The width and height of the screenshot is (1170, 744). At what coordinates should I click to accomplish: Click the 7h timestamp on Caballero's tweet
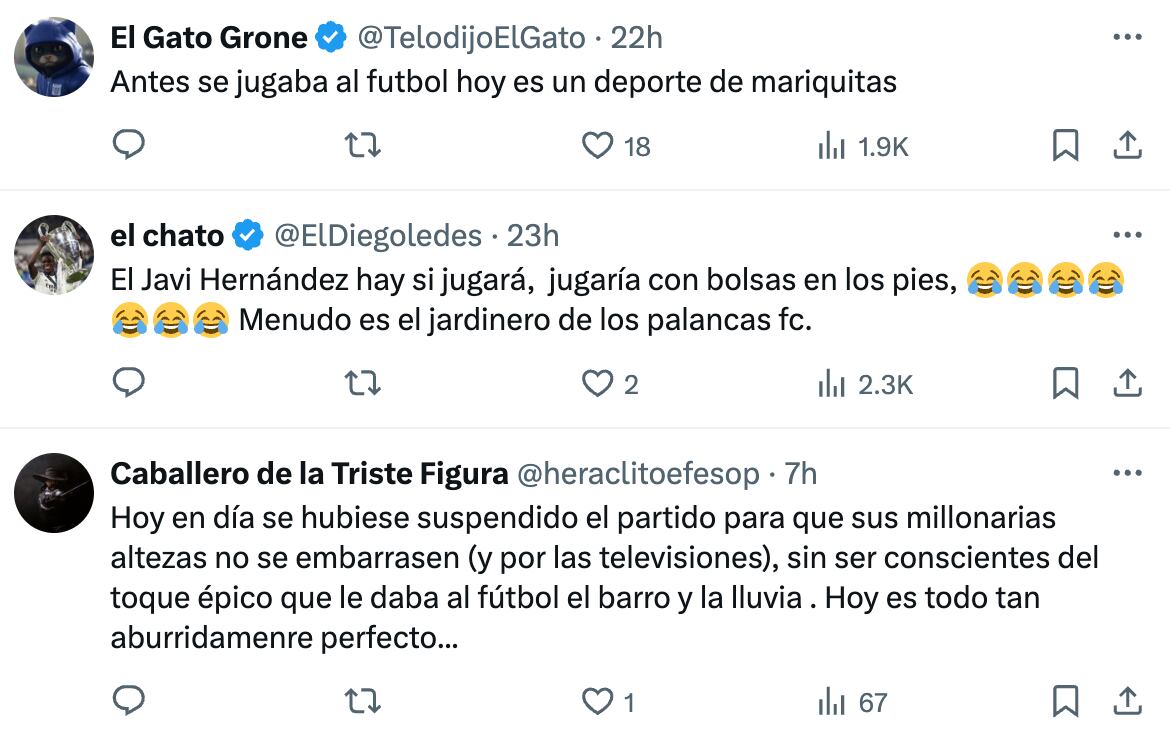tap(800, 474)
